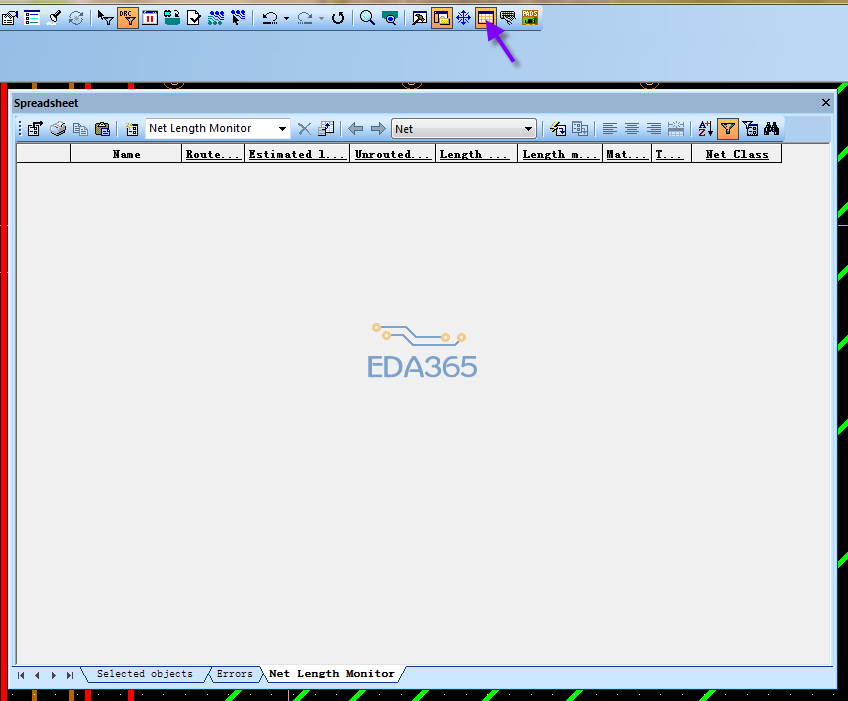
Task: Click the spreadsheet paste icon
Action: (x=102, y=129)
